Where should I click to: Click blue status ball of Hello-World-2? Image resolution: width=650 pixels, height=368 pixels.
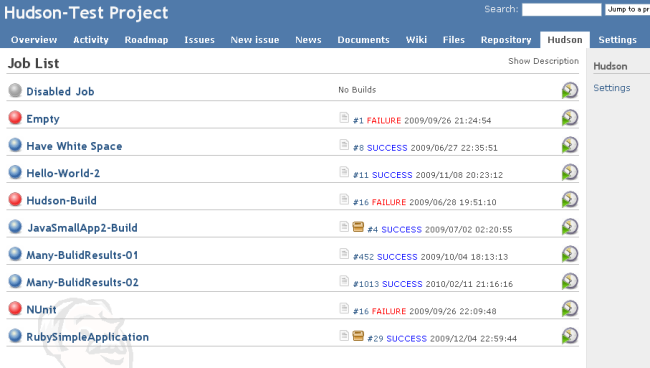[x=15, y=172]
